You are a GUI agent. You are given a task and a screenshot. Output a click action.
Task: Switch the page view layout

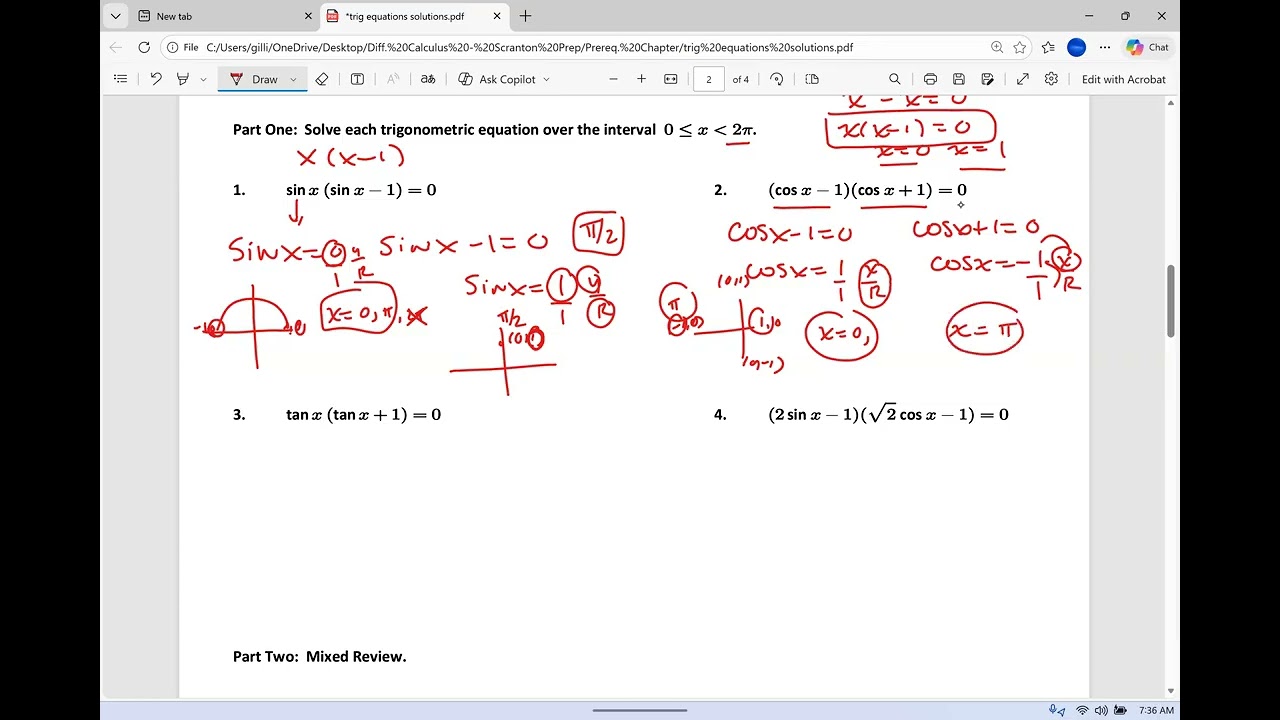(x=812, y=79)
